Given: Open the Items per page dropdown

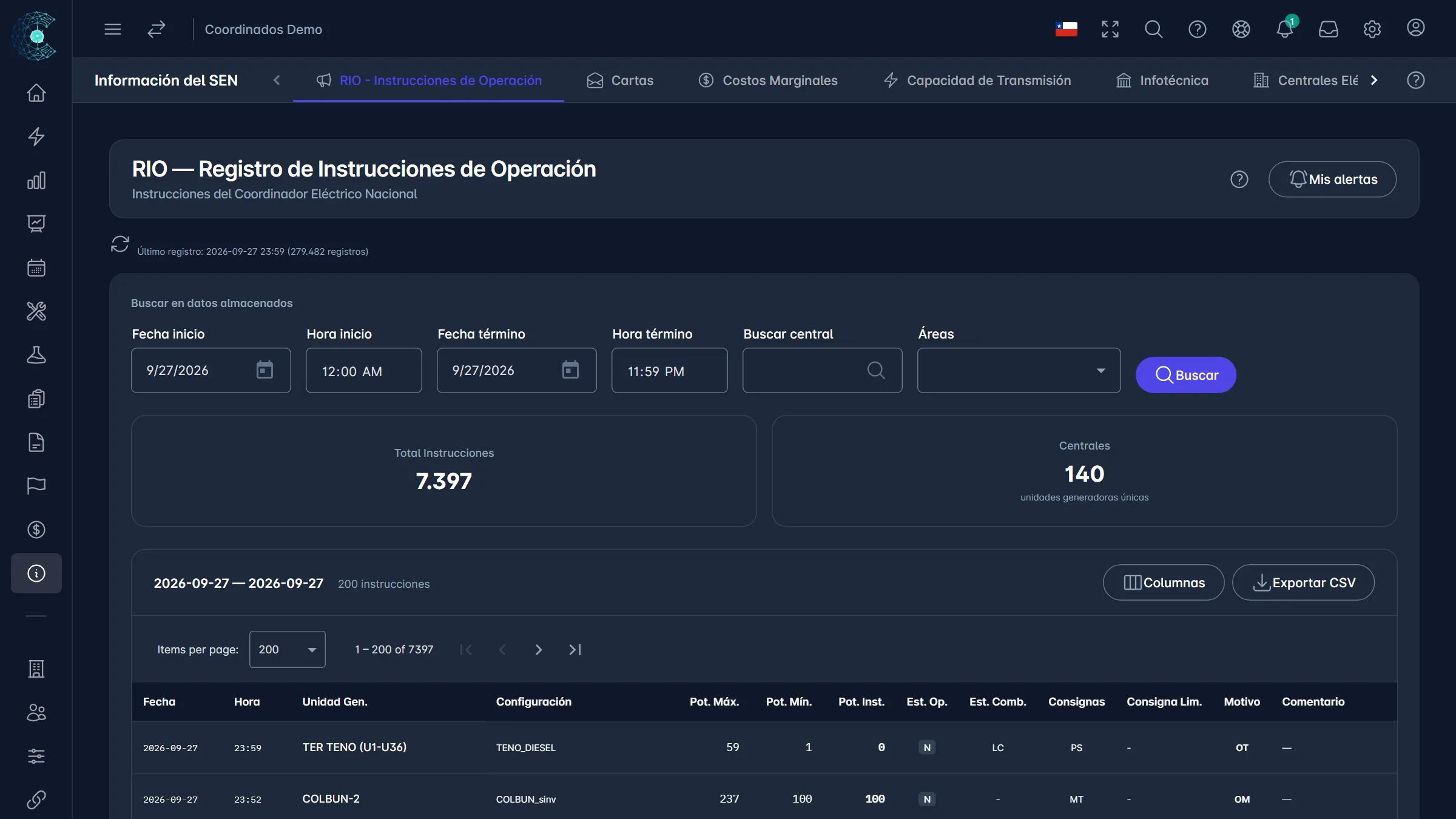Looking at the screenshot, I should point(288,649).
